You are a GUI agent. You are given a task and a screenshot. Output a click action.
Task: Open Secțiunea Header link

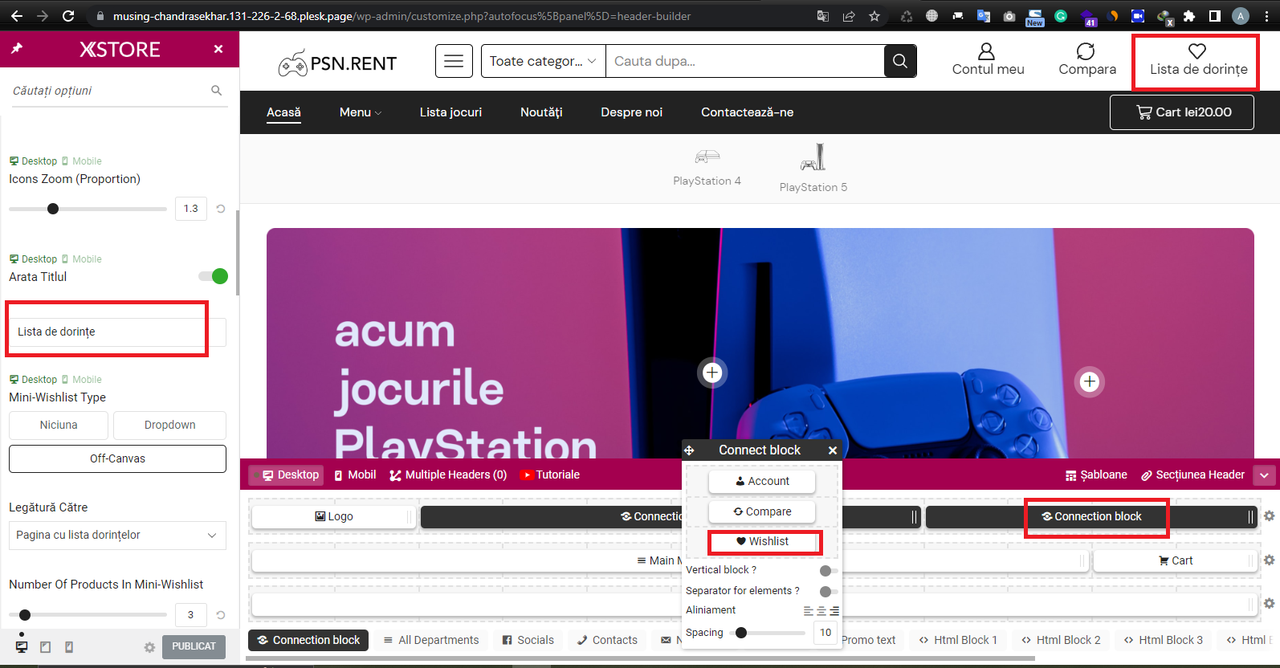click(x=1193, y=475)
